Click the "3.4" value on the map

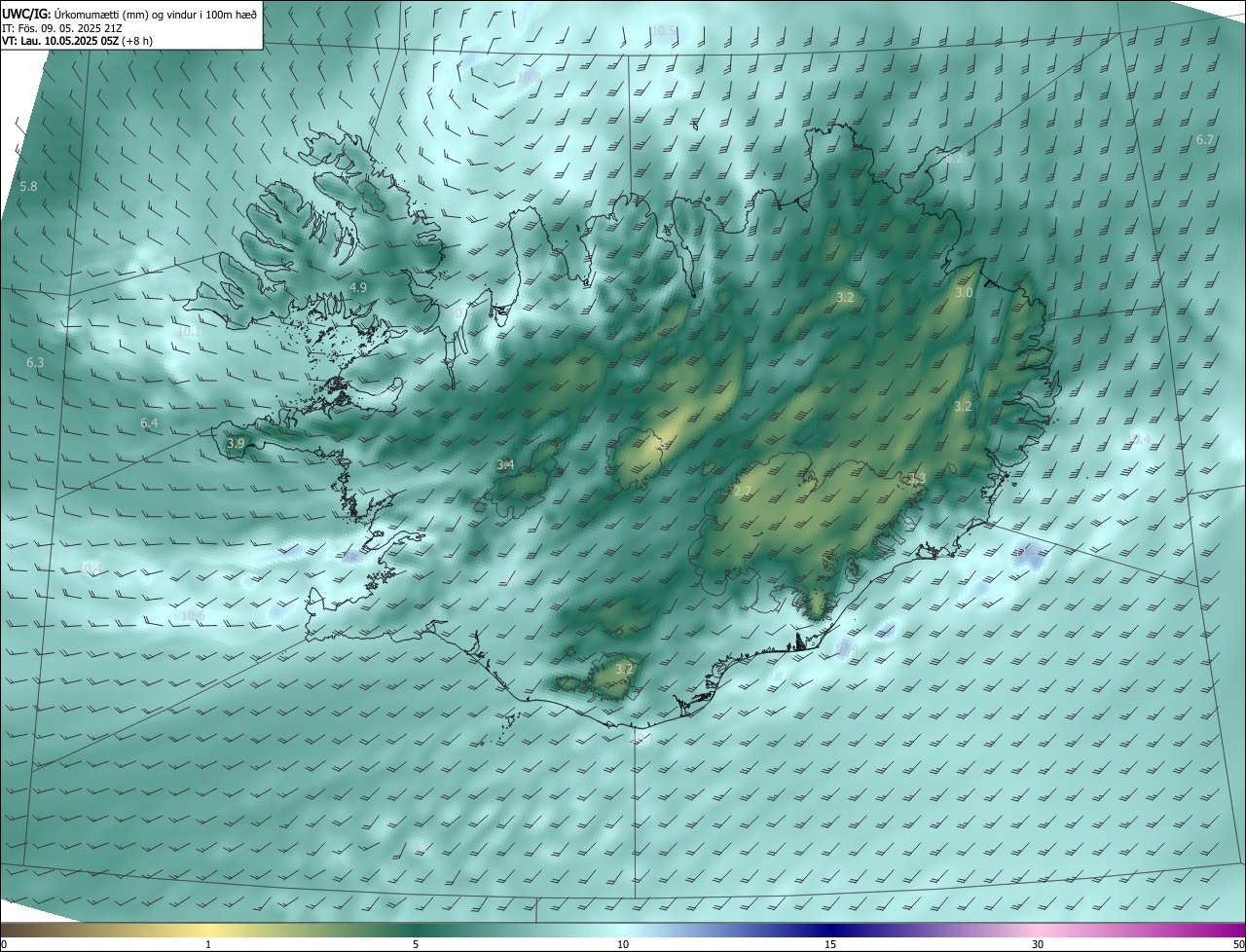point(505,465)
